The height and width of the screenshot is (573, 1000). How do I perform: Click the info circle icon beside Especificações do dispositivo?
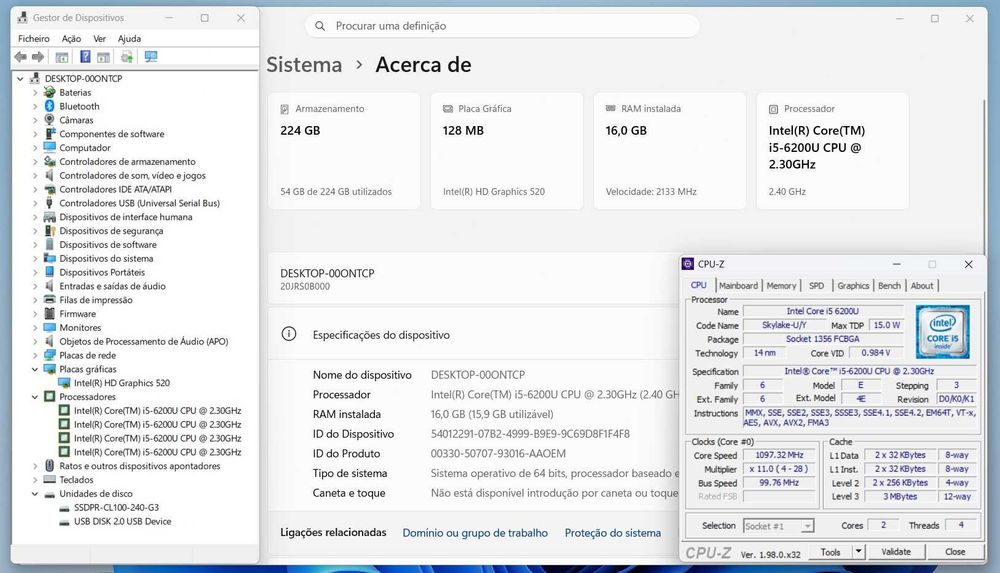tap(289, 334)
